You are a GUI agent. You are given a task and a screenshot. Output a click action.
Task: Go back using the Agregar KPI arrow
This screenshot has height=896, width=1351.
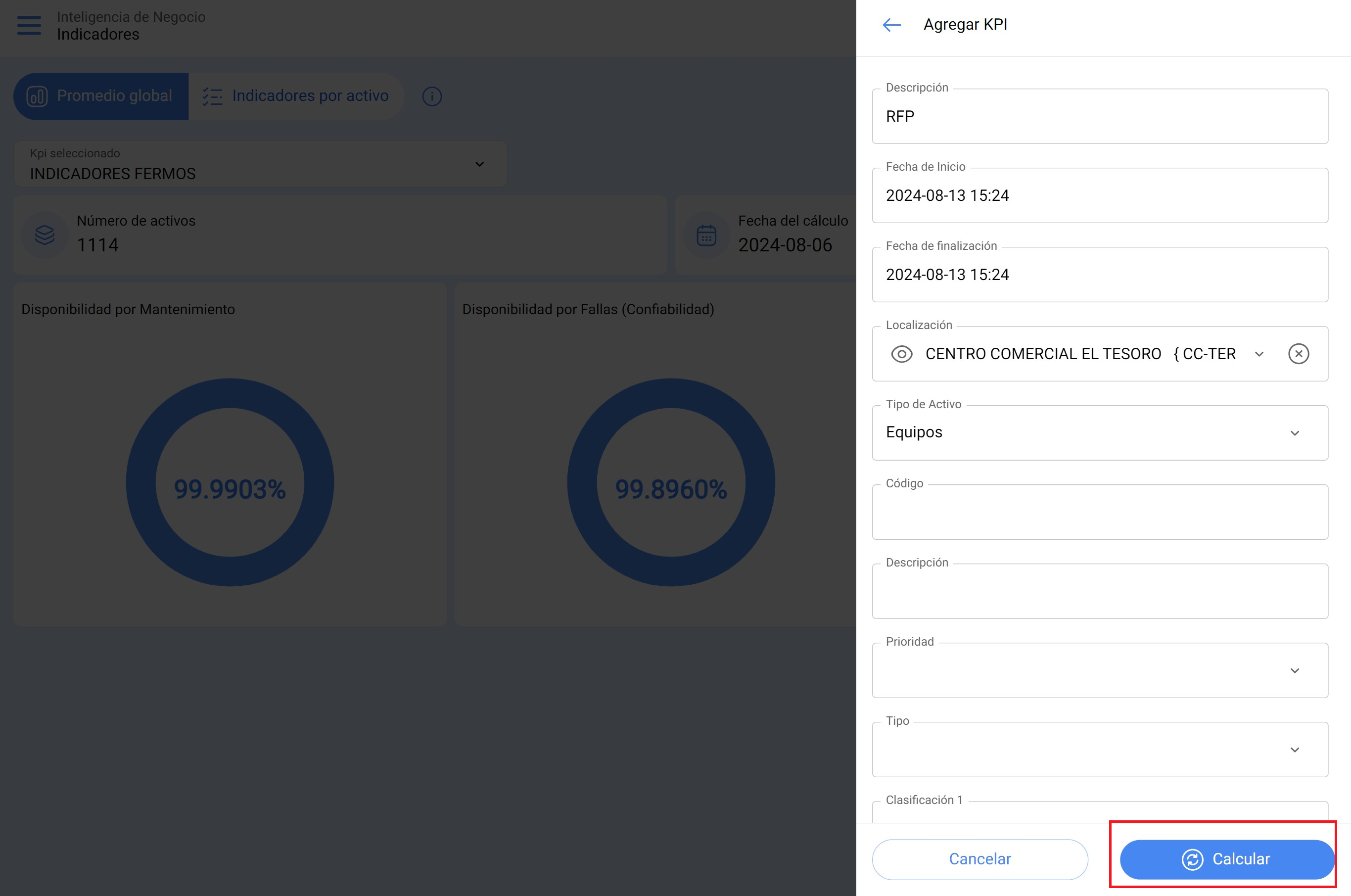(x=891, y=25)
